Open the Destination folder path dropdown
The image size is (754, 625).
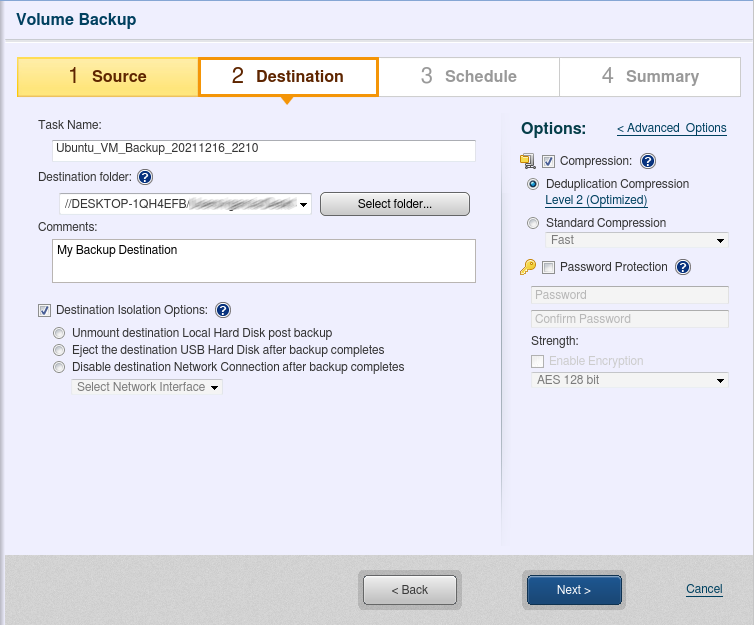point(302,204)
